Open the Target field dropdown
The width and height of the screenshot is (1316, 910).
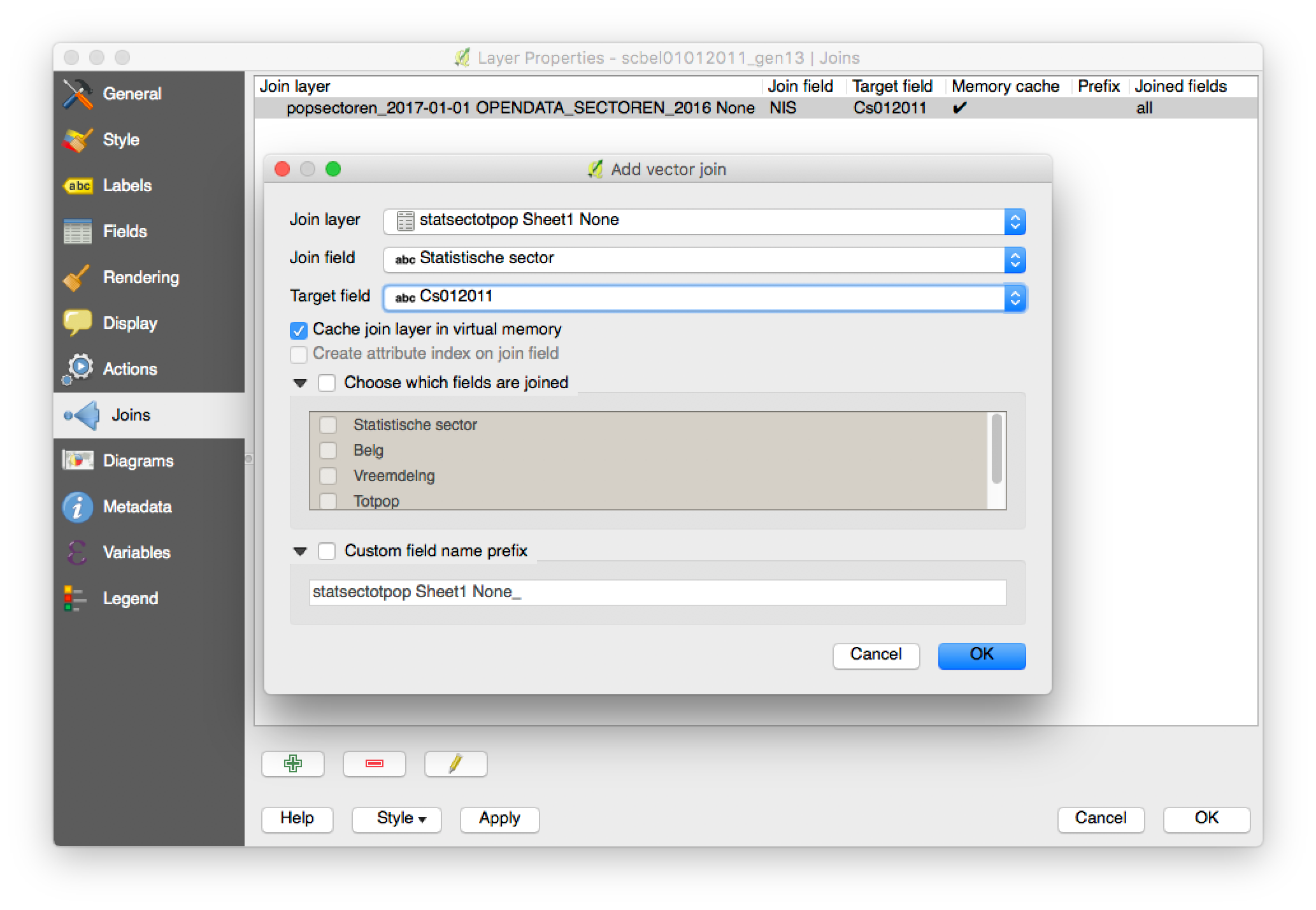click(x=1015, y=298)
